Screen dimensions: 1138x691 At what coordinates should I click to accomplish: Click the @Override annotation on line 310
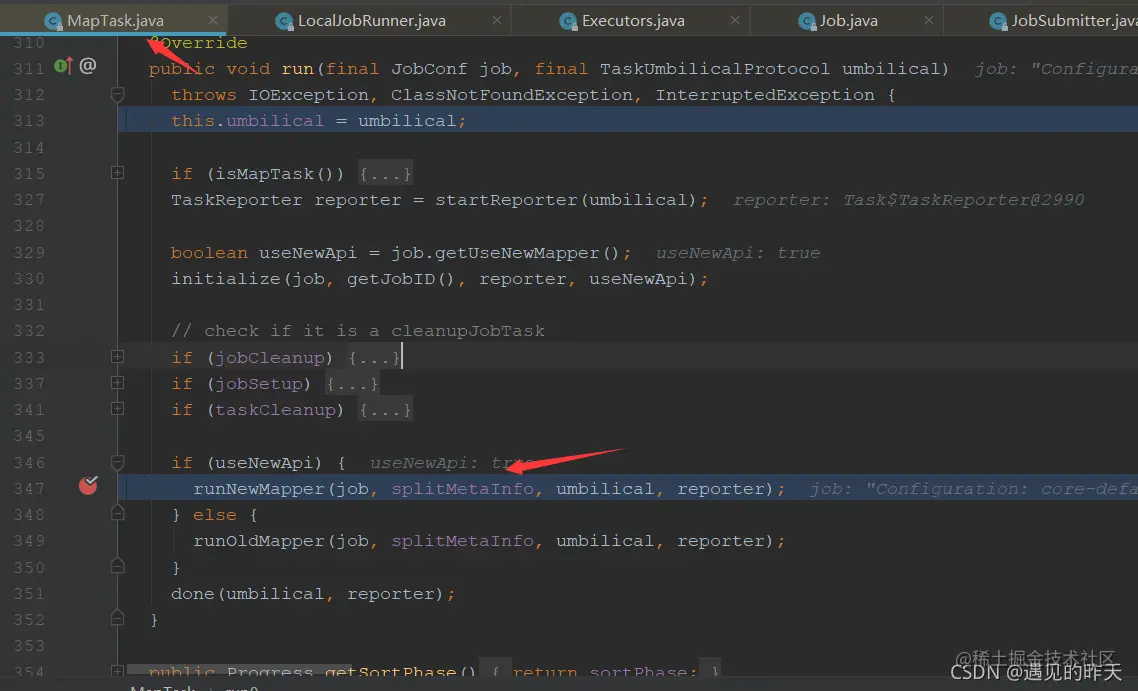(198, 43)
